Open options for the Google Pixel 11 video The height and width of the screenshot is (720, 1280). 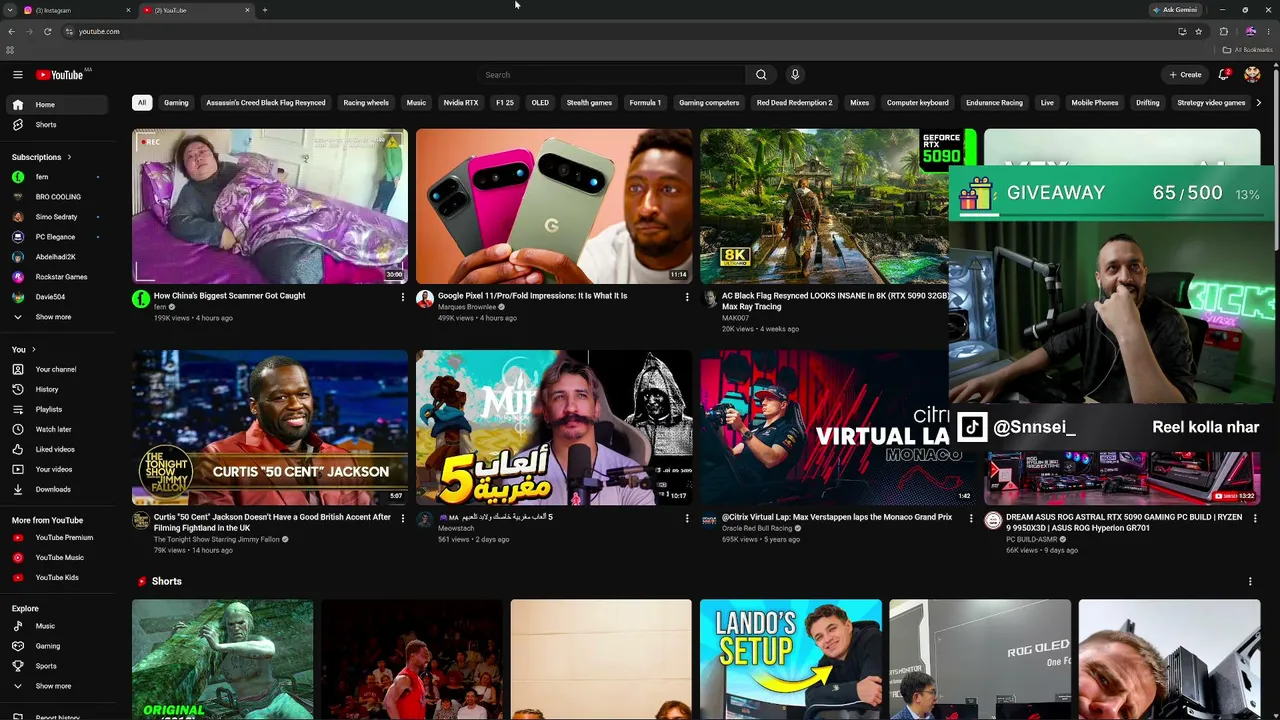pos(687,297)
